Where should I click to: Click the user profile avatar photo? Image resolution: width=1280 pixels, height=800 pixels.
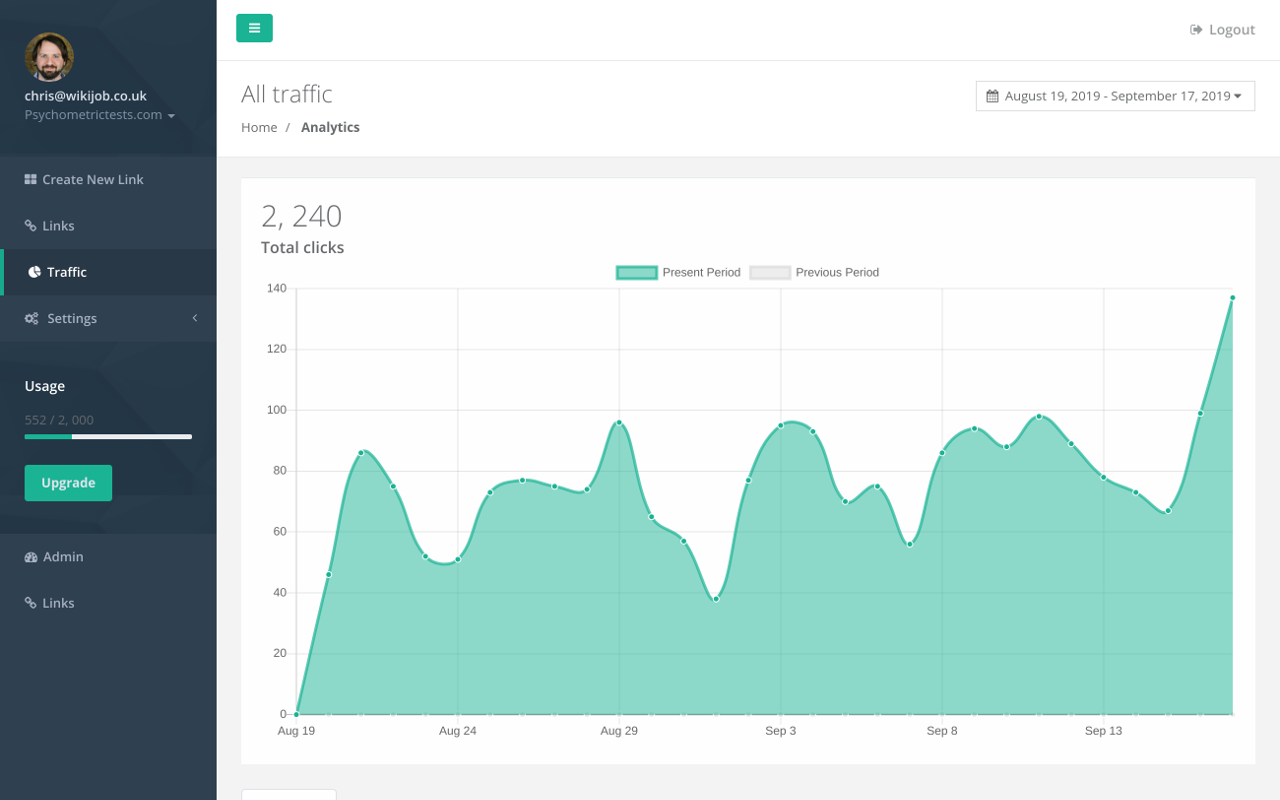pyautogui.click(x=49, y=57)
